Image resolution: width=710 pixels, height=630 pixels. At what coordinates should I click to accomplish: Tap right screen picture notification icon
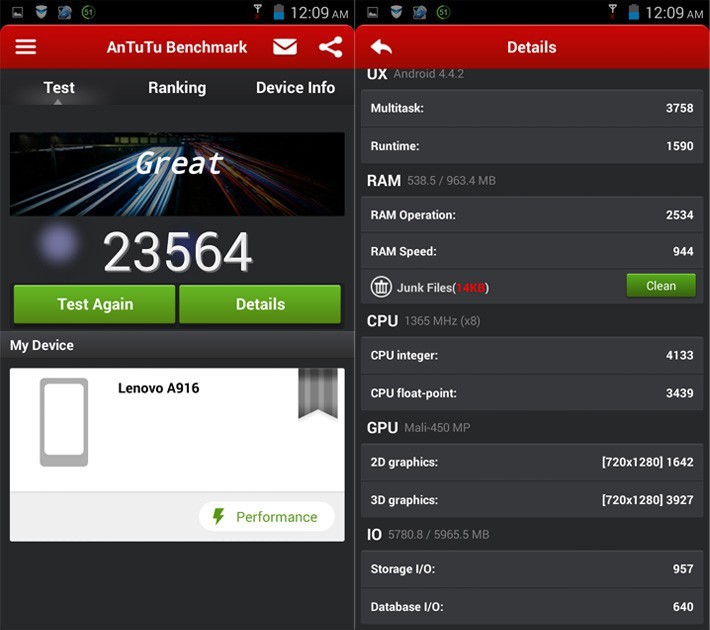(x=373, y=12)
